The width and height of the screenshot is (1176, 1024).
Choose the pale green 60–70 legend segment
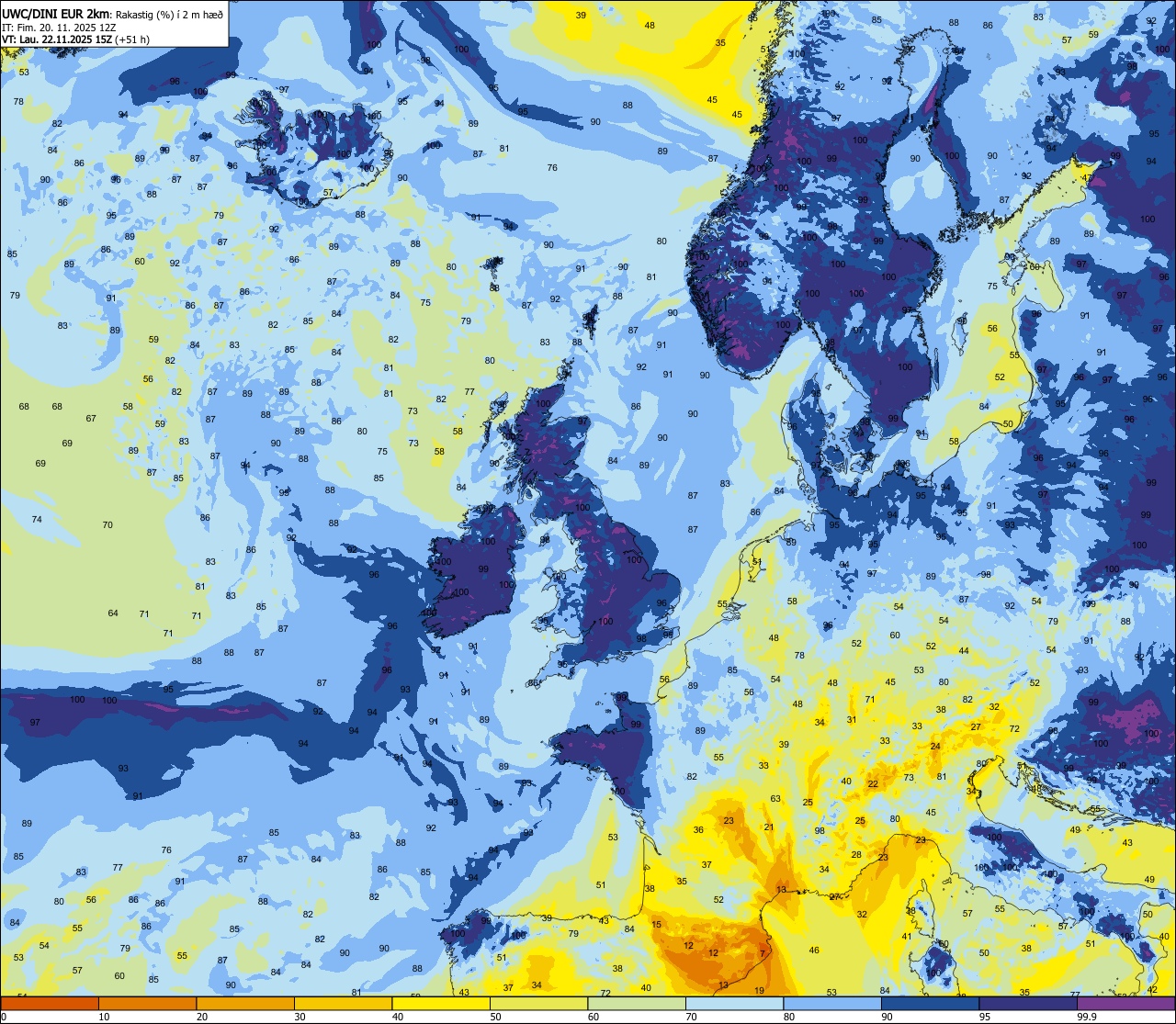coord(637,1003)
